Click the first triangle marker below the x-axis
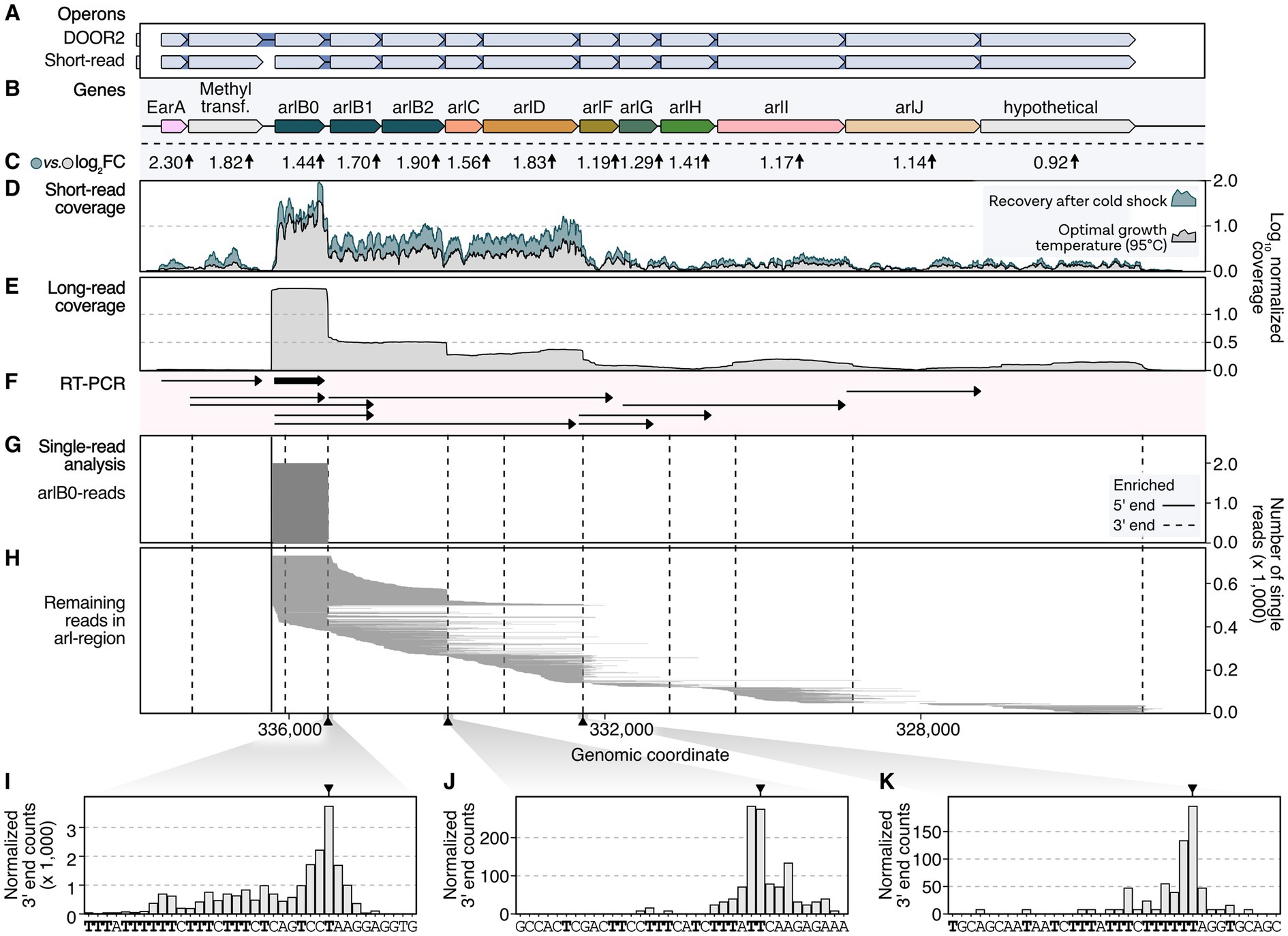 [x=328, y=721]
